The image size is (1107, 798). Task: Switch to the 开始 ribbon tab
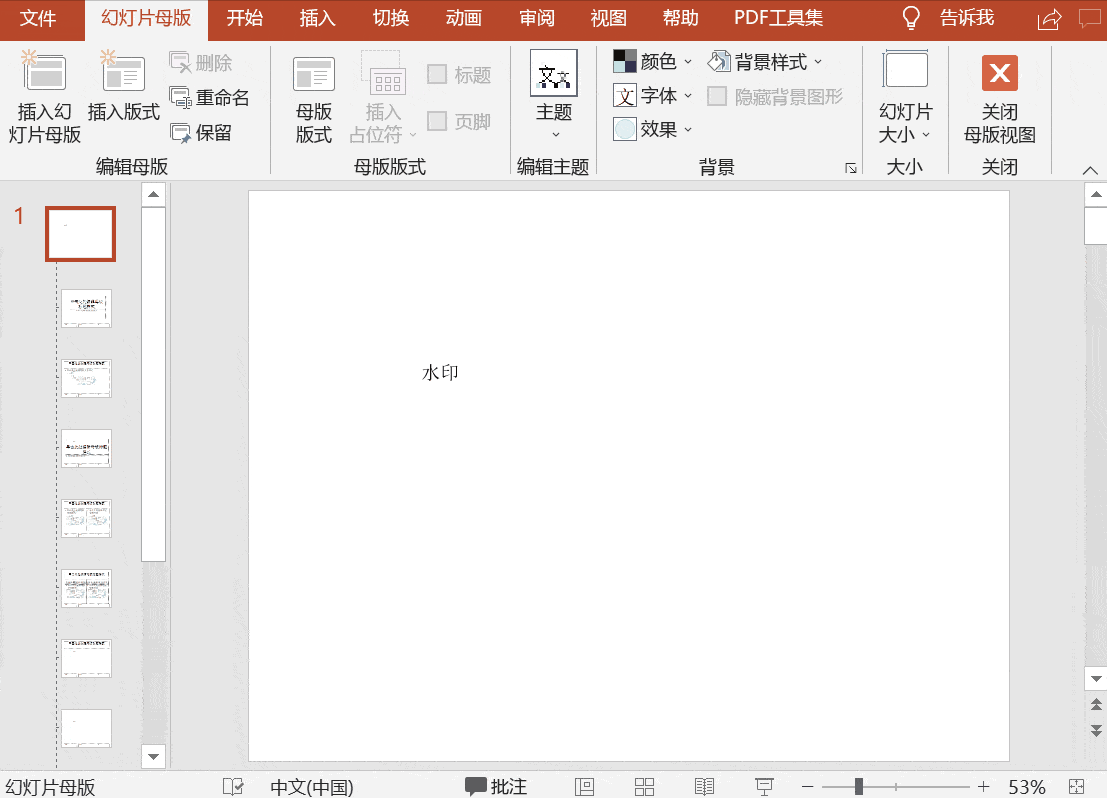(x=244, y=18)
